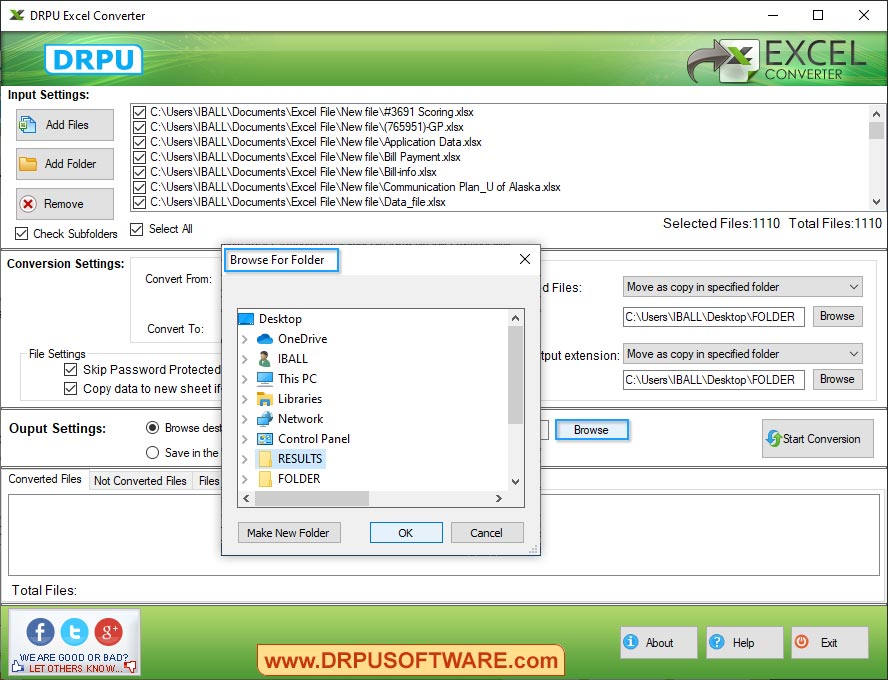The width and height of the screenshot is (888, 680).
Task: Select the Converted Files tab
Action: pos(44,479)
